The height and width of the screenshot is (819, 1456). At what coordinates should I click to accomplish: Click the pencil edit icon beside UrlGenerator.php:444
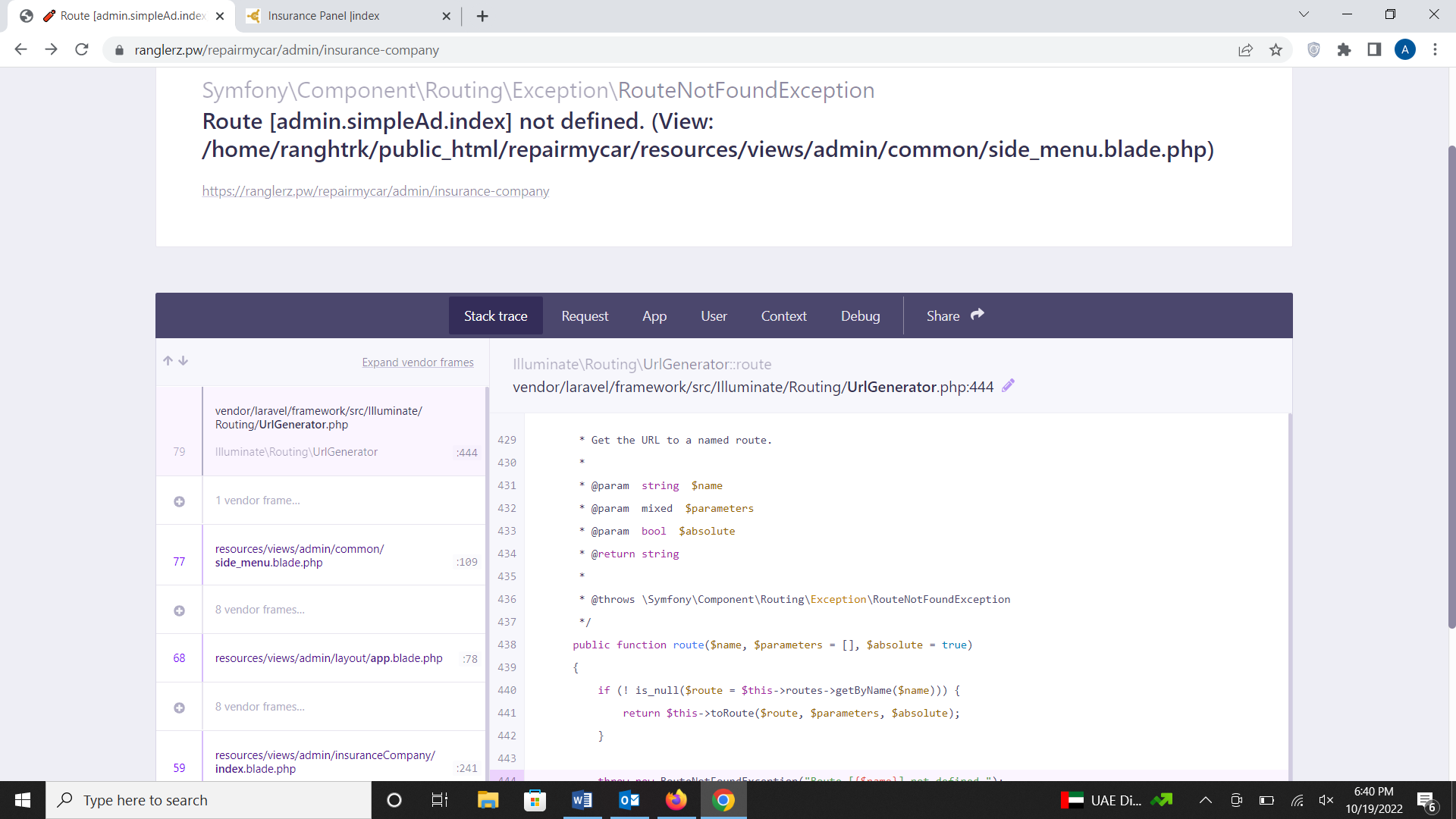(x=1008, y=386)
